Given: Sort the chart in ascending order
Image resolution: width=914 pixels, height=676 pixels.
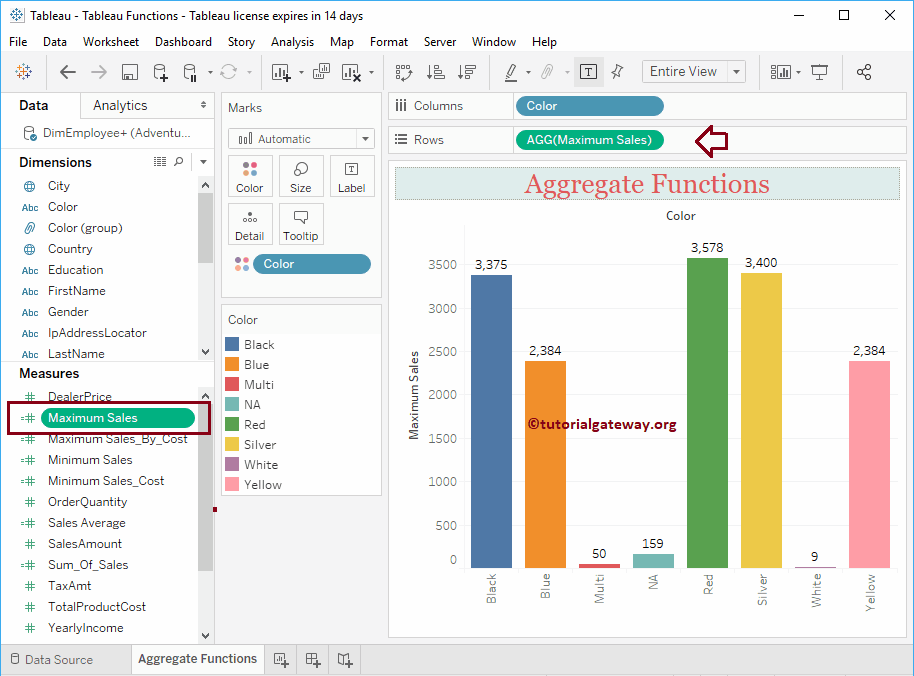Looking at the screenshot, I should (x=432, y=71).
